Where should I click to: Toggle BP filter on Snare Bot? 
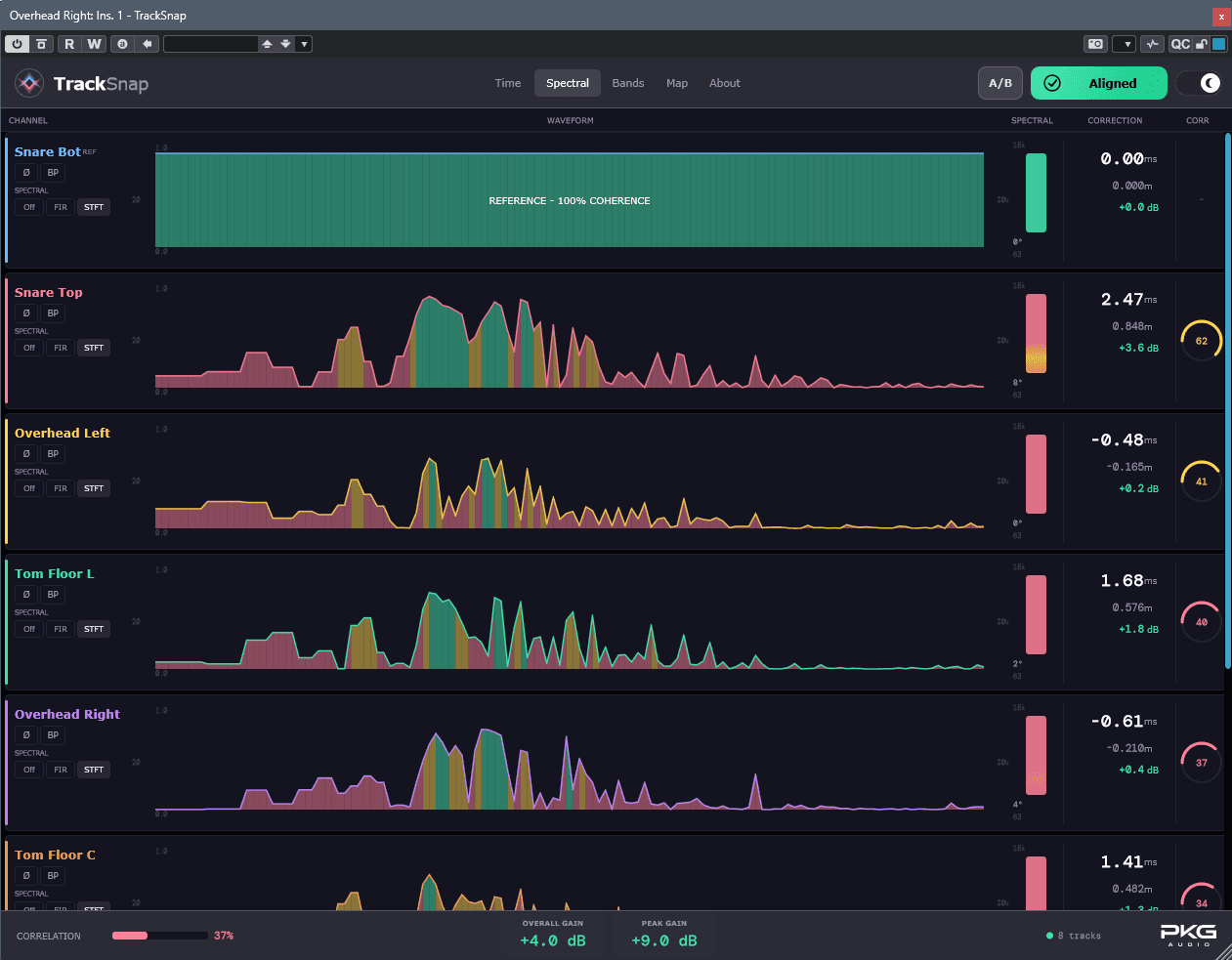pyautogui.click(x=53, y=173)
